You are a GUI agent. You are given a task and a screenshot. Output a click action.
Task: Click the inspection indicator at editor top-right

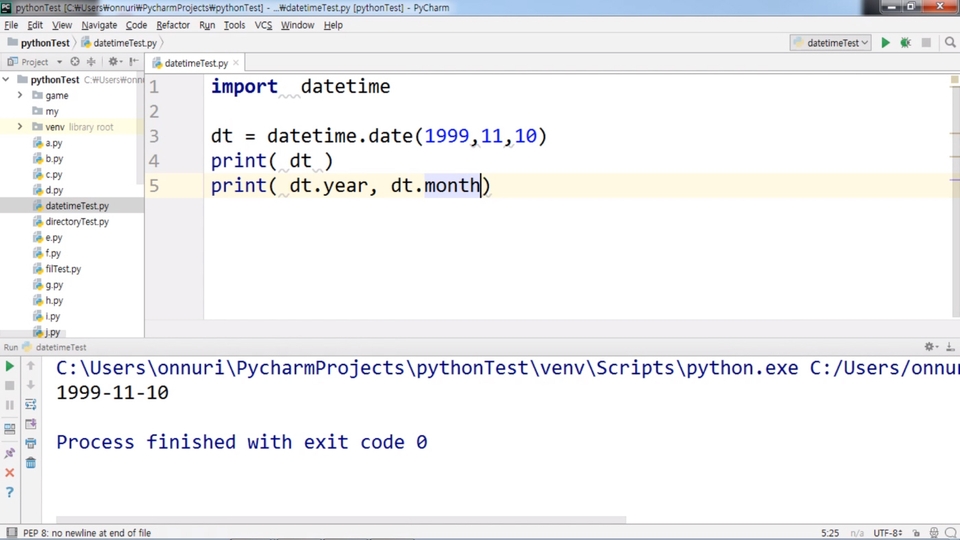(954, 80)
